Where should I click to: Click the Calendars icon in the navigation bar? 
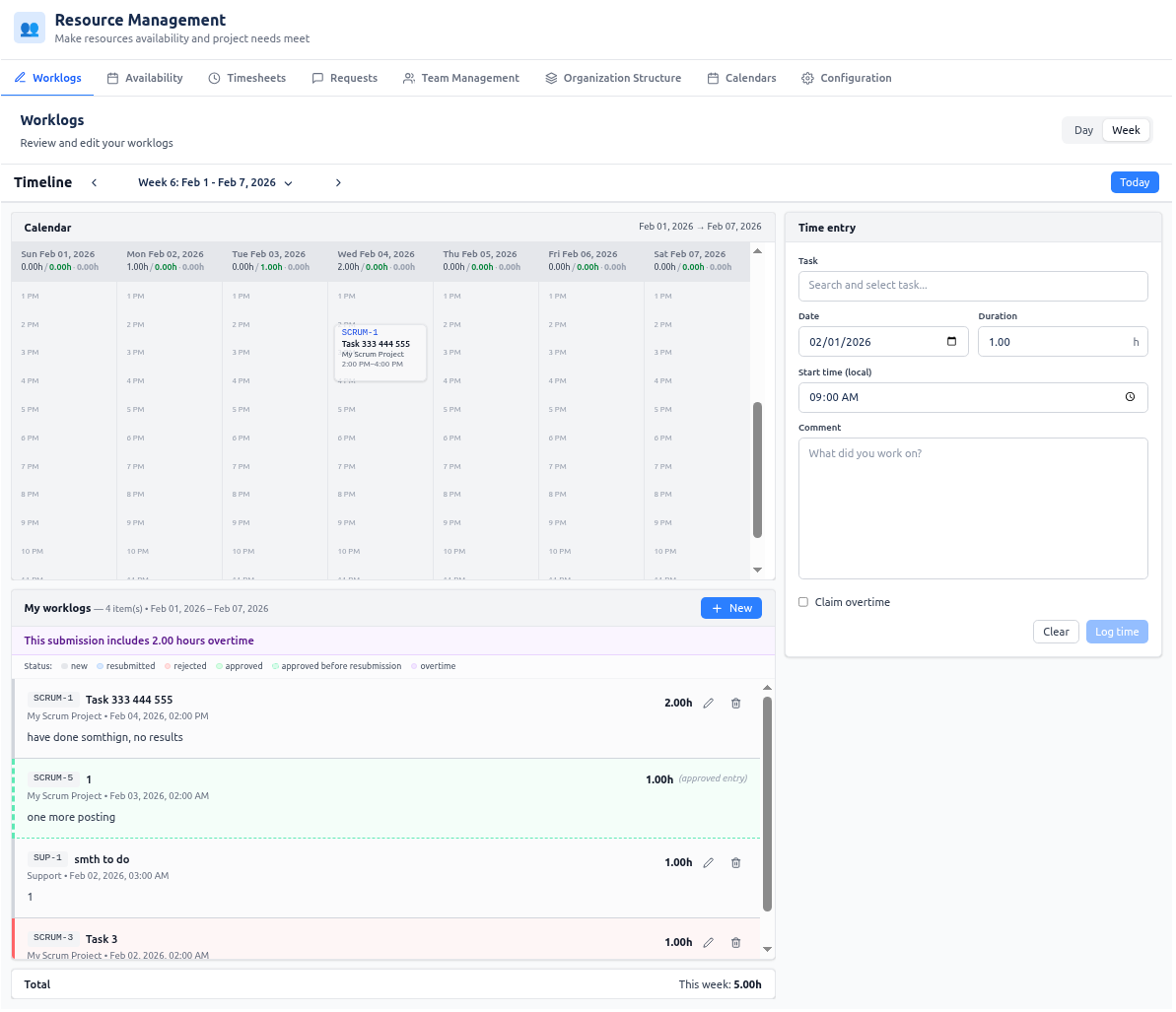pos(712,77)
